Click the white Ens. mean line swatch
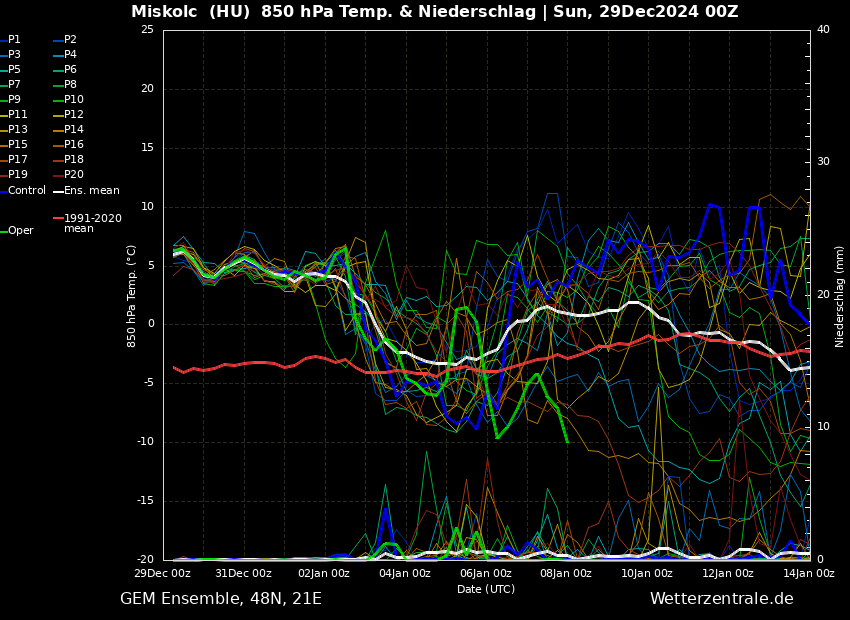850x620 pixels. 58,191
